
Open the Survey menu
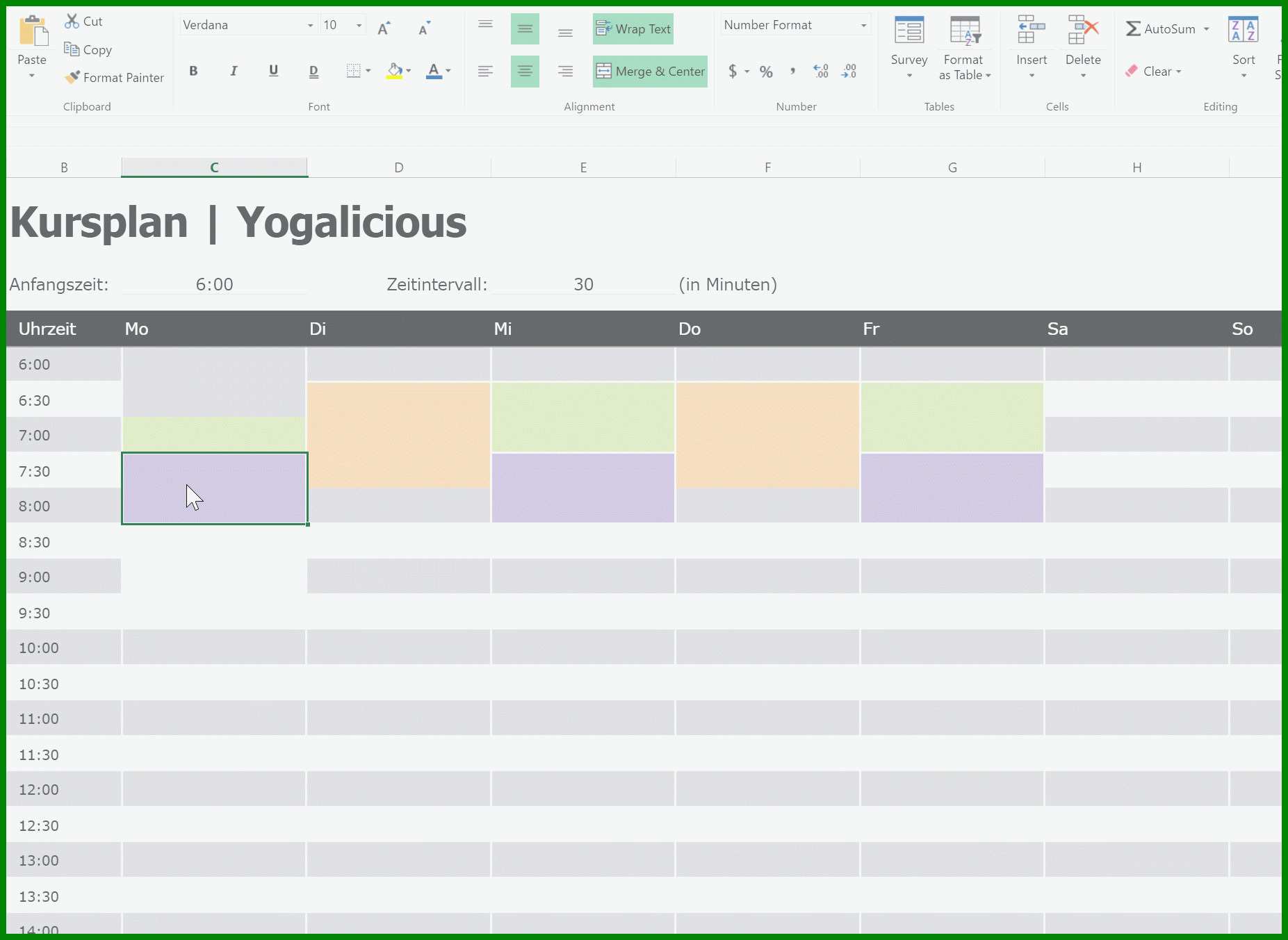click(909, 47)
